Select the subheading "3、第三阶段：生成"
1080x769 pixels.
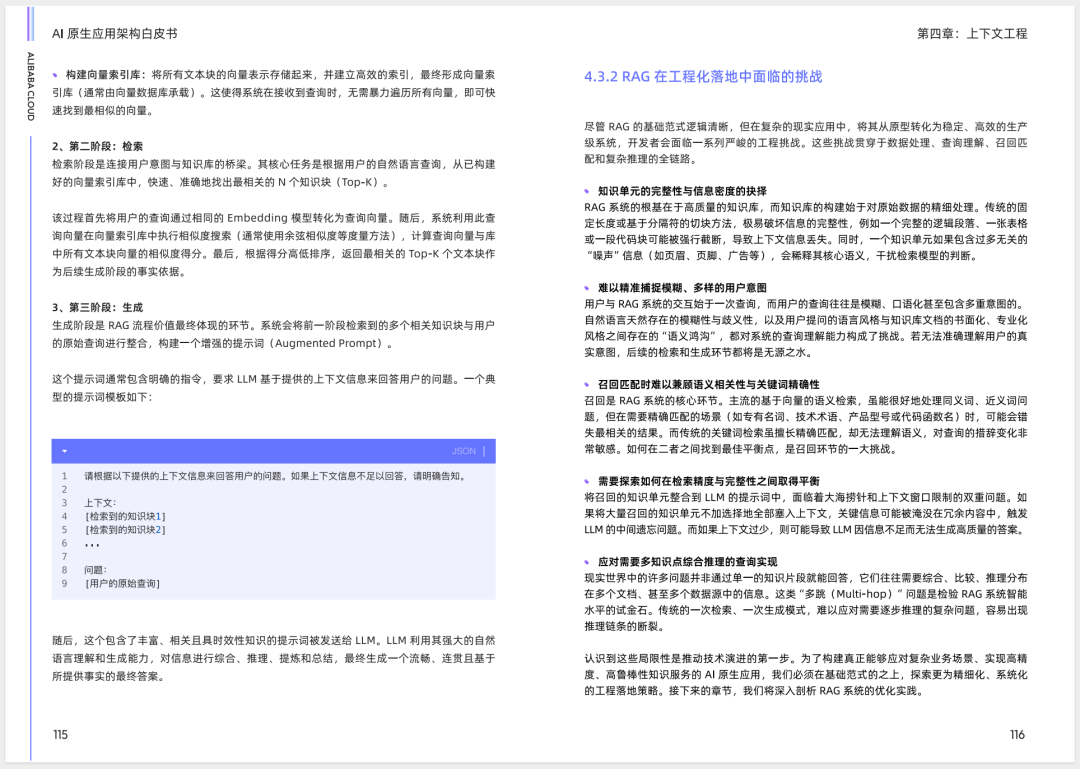[98, 307]
